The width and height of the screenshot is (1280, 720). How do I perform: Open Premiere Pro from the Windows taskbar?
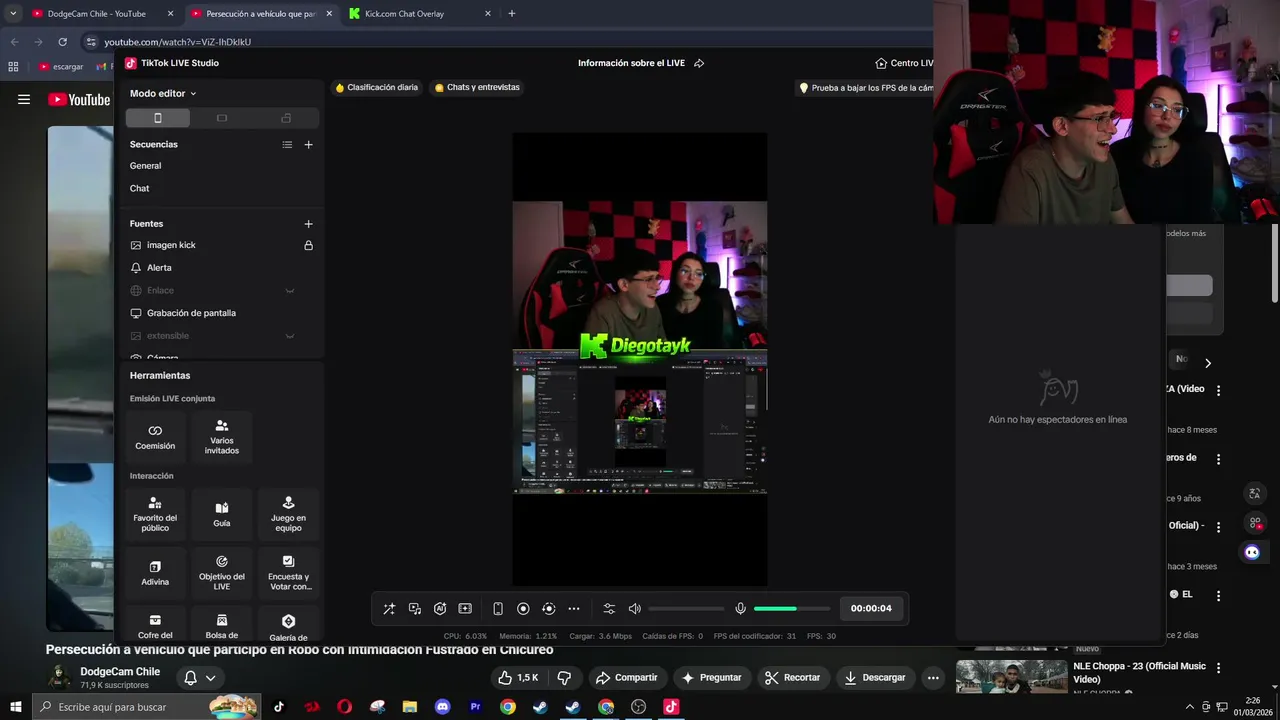475,706
